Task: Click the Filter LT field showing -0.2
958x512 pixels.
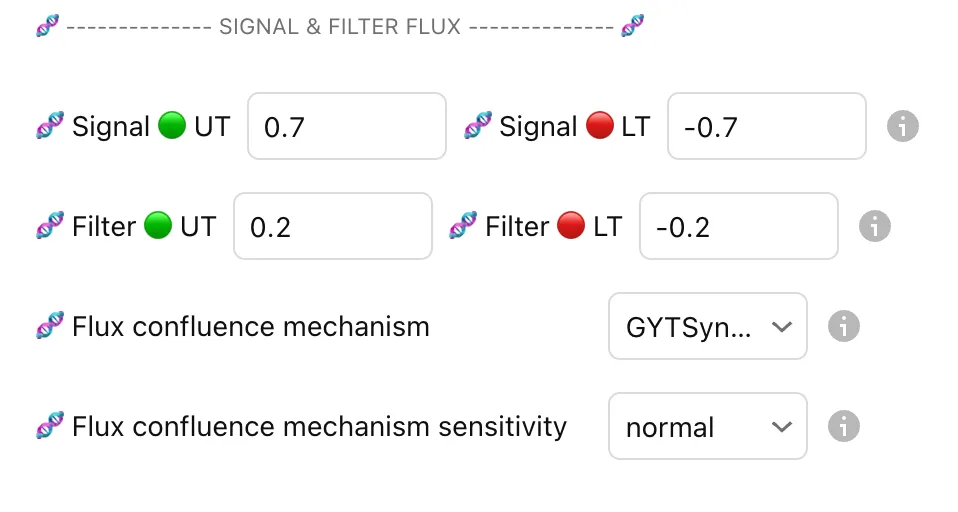Action: click(738, 226)
